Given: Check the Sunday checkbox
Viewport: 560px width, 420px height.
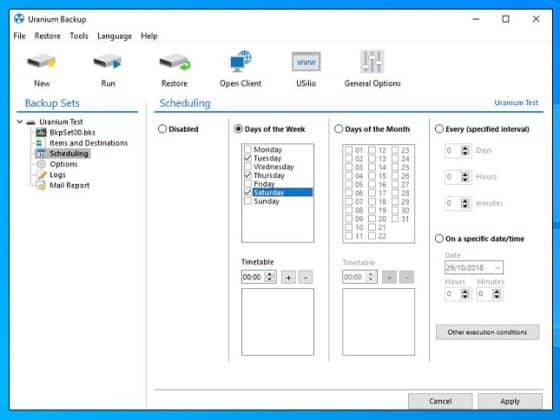Looking at the screenshot, I should (248, 201).
